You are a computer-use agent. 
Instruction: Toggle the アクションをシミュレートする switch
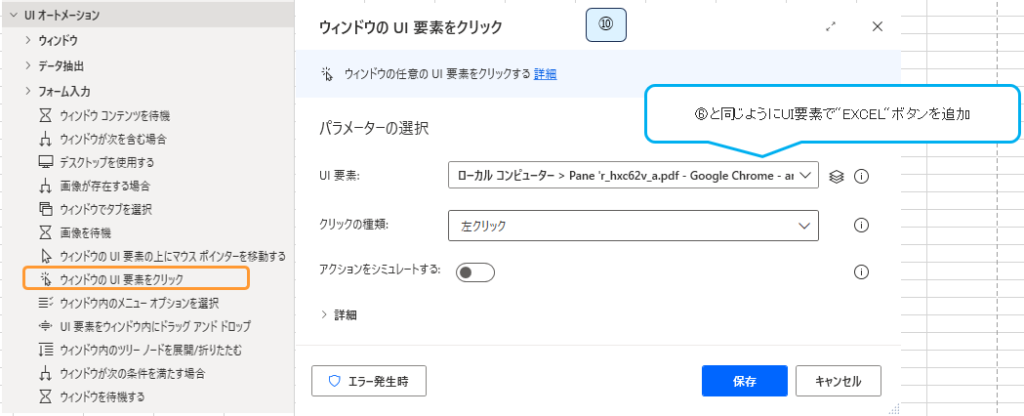(x=476, y=272)
